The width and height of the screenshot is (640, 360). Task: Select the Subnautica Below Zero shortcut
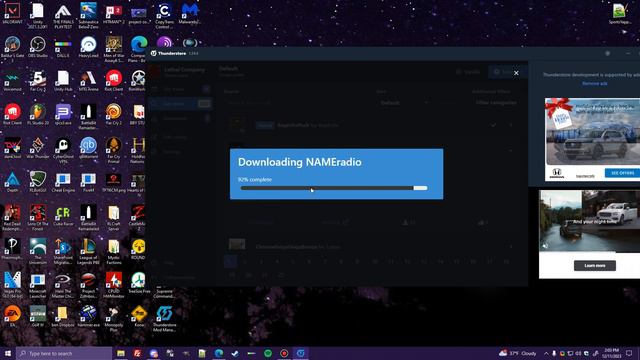pyautogui.click(x=88, y=16)
